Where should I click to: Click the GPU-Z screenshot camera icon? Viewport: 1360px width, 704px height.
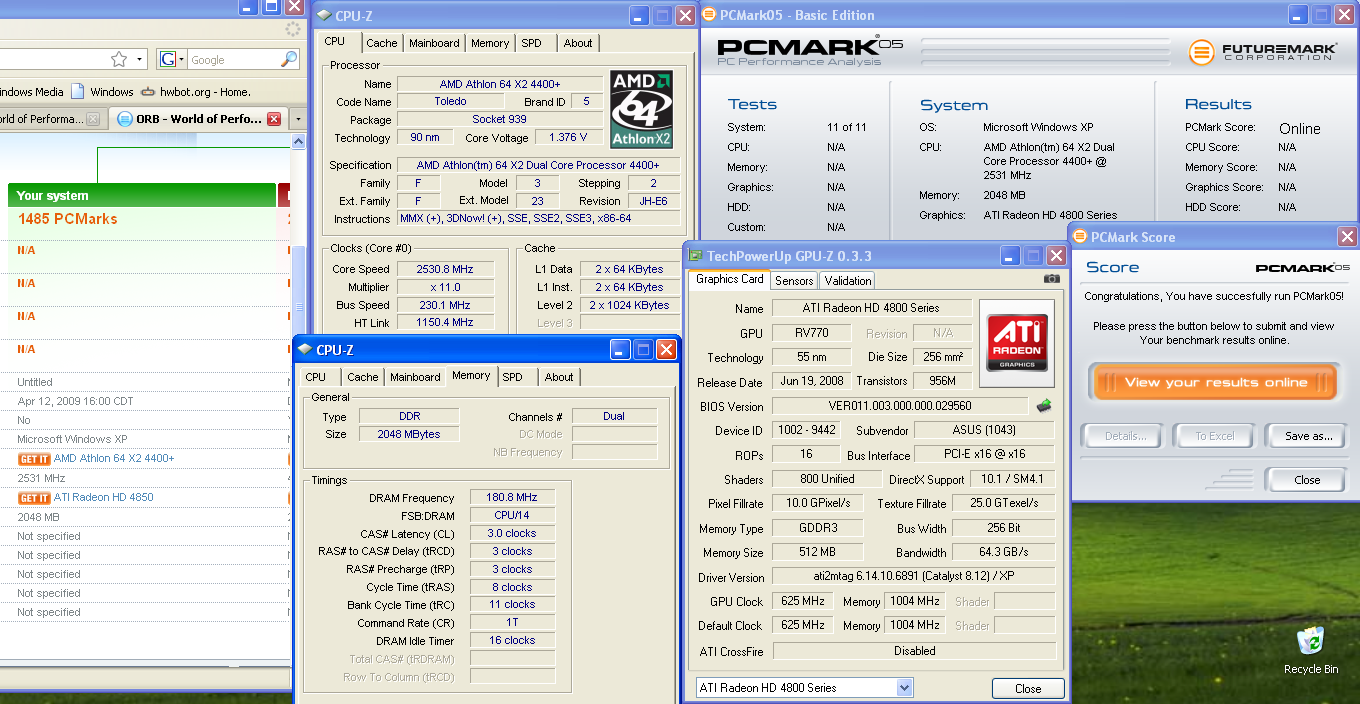click(1052, 279)
